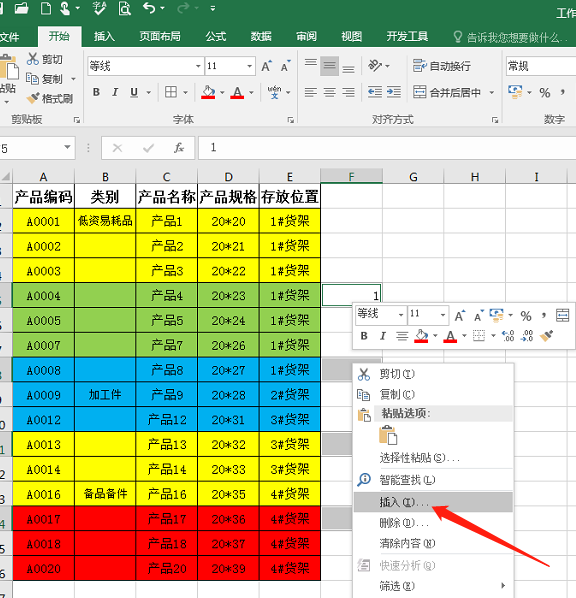Toggle Underline in the ribbon font group
The height and width of the screenshot is (598, 576).
[134, 92]
